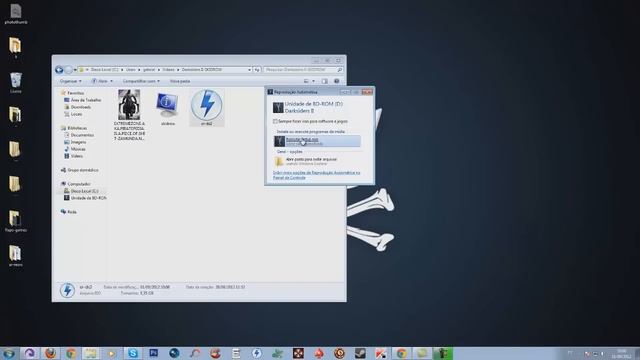Open the Vídeos library
640x360 pixels.
[76, 156]
